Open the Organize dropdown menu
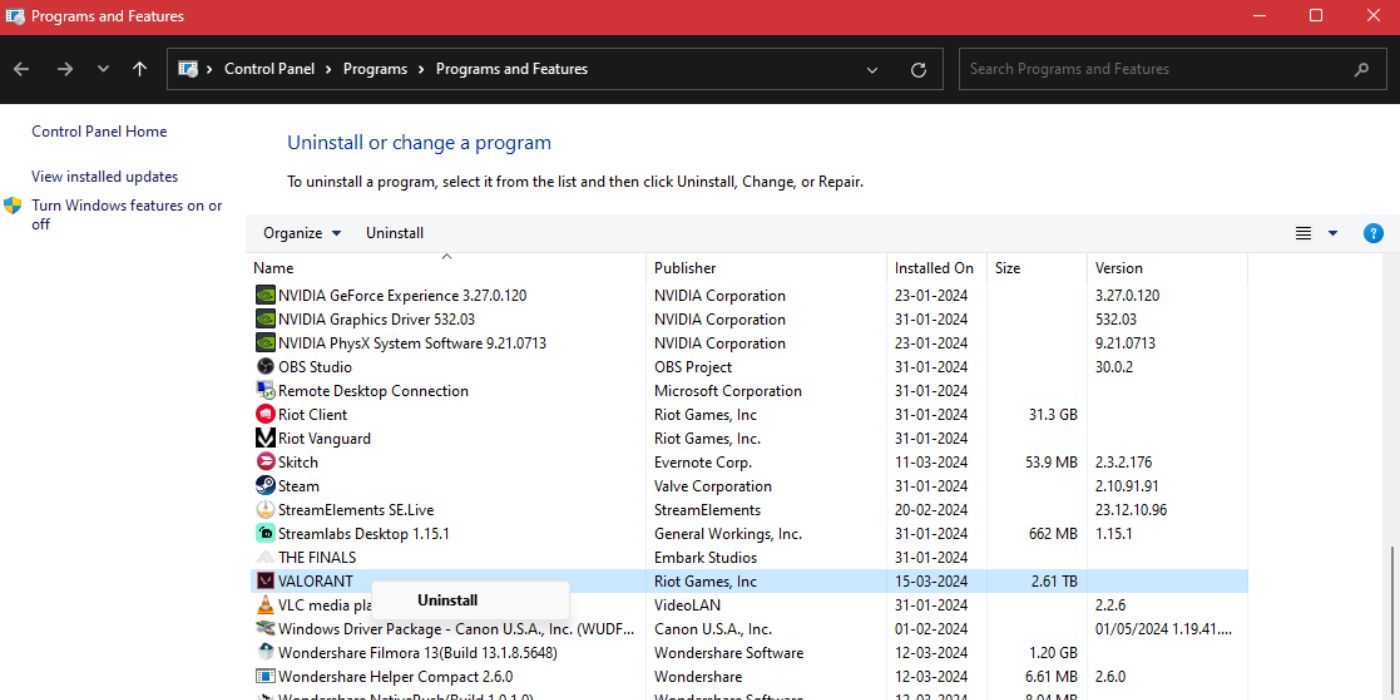Screen dimensions: 1400x700 [x=300, y=232]
